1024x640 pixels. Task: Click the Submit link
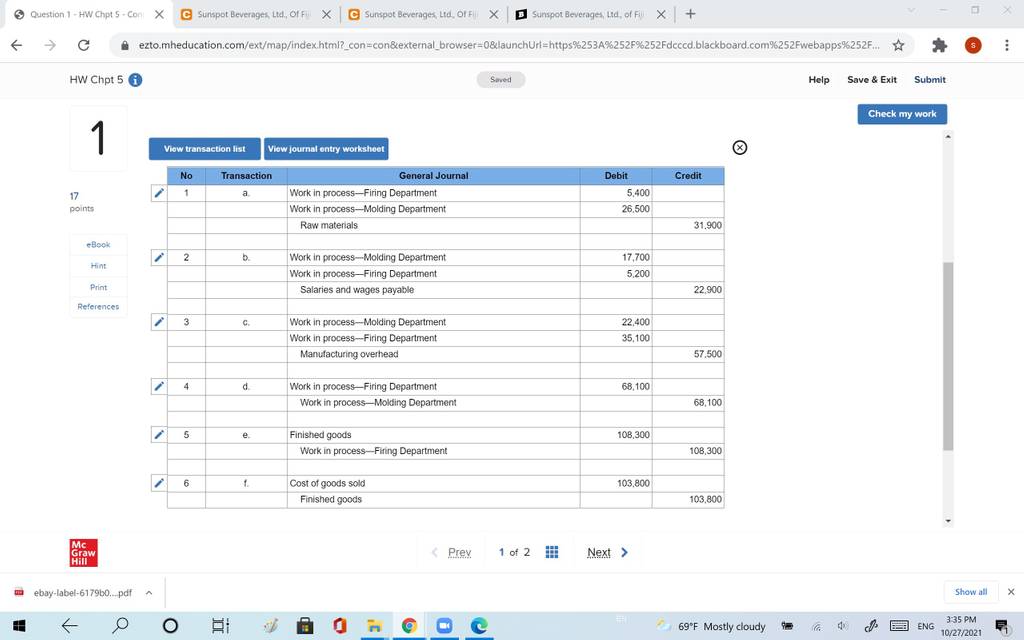[x=930, y=80]
